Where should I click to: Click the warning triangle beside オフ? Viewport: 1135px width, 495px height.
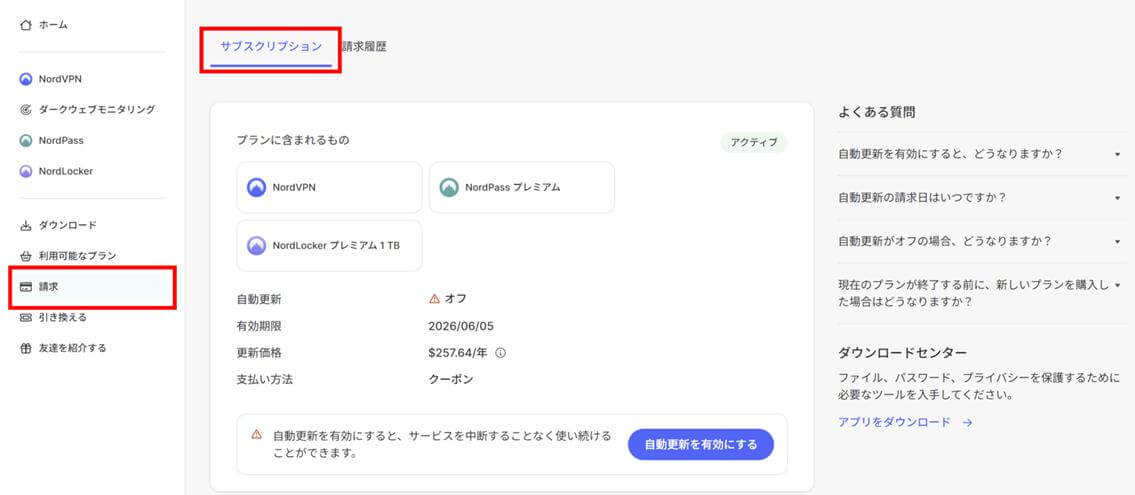point(434,298)
